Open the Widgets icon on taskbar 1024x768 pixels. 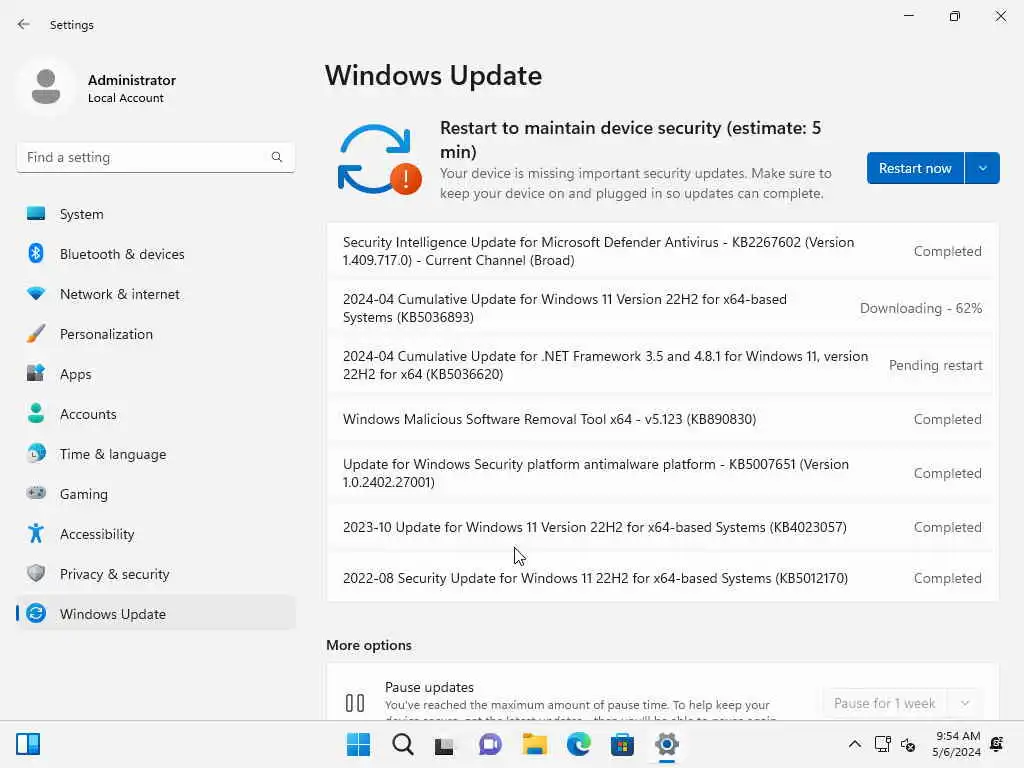28,744
